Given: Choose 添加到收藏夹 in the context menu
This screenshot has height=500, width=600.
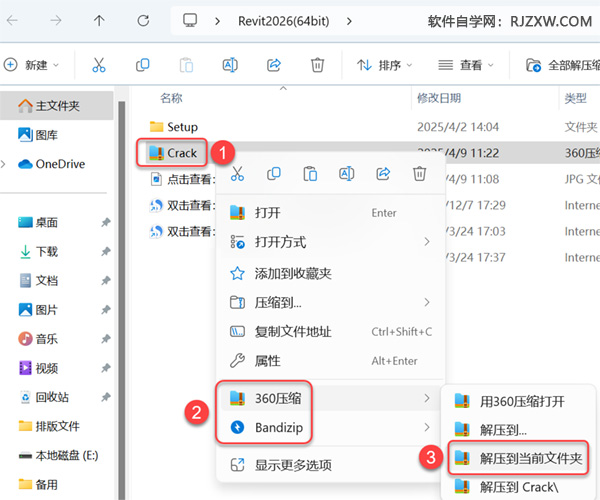Looking at the screenshot, I should click(330, 273).
